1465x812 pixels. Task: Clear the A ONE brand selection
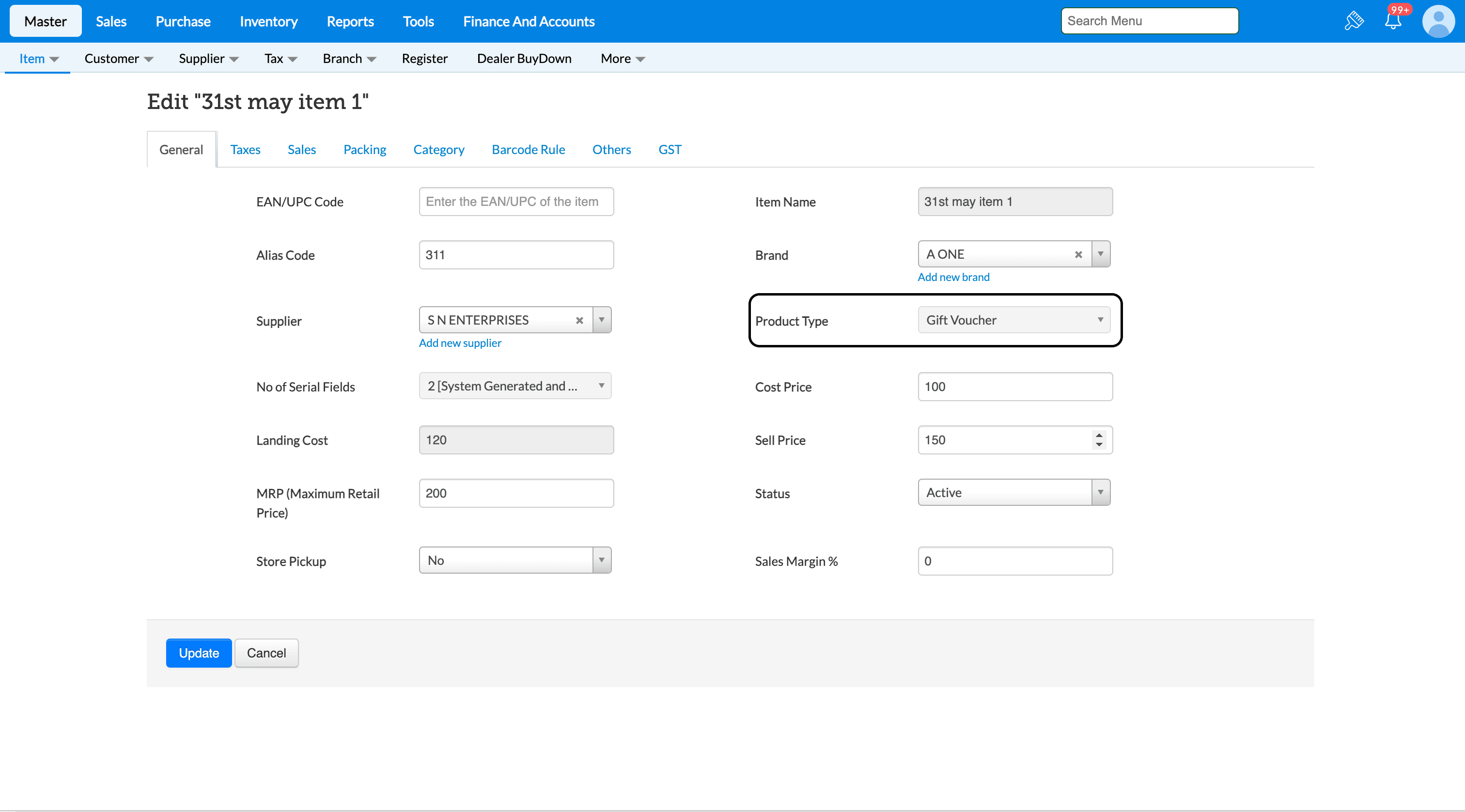click(x=1078, y=255)
